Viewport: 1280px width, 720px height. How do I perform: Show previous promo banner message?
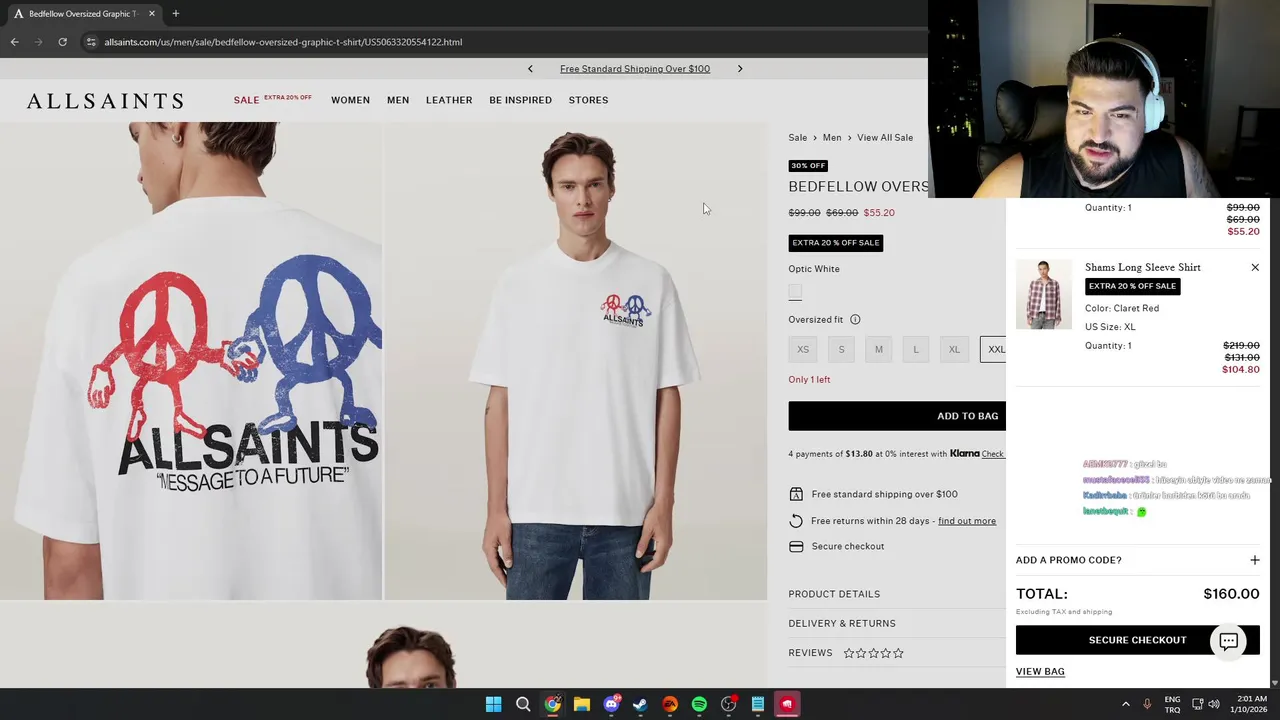coord(530,69)
